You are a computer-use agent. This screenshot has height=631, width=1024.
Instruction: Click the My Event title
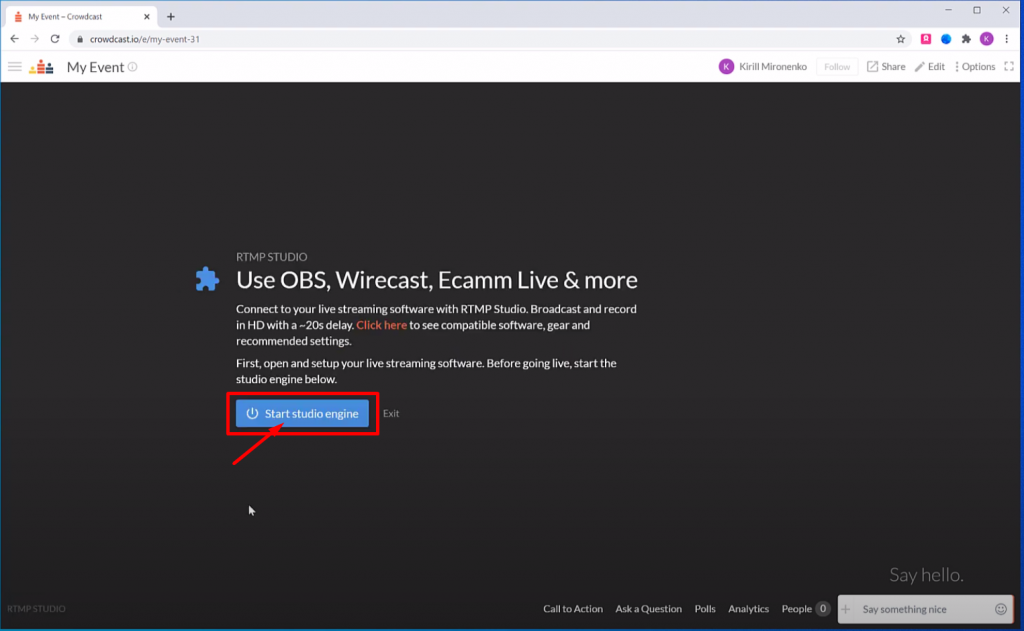(x=95, y=67)
